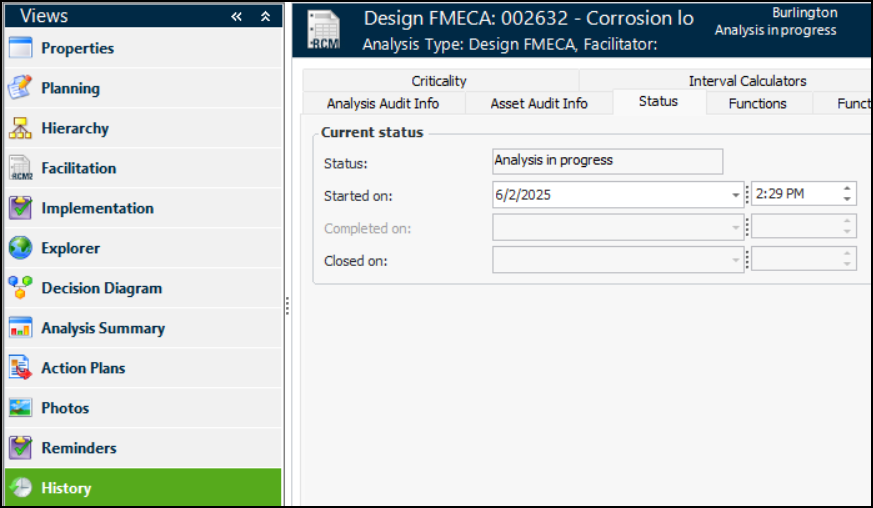
Task: Click the Planning notepad icon
Action: pyautogui.click(x=21, y=88)
